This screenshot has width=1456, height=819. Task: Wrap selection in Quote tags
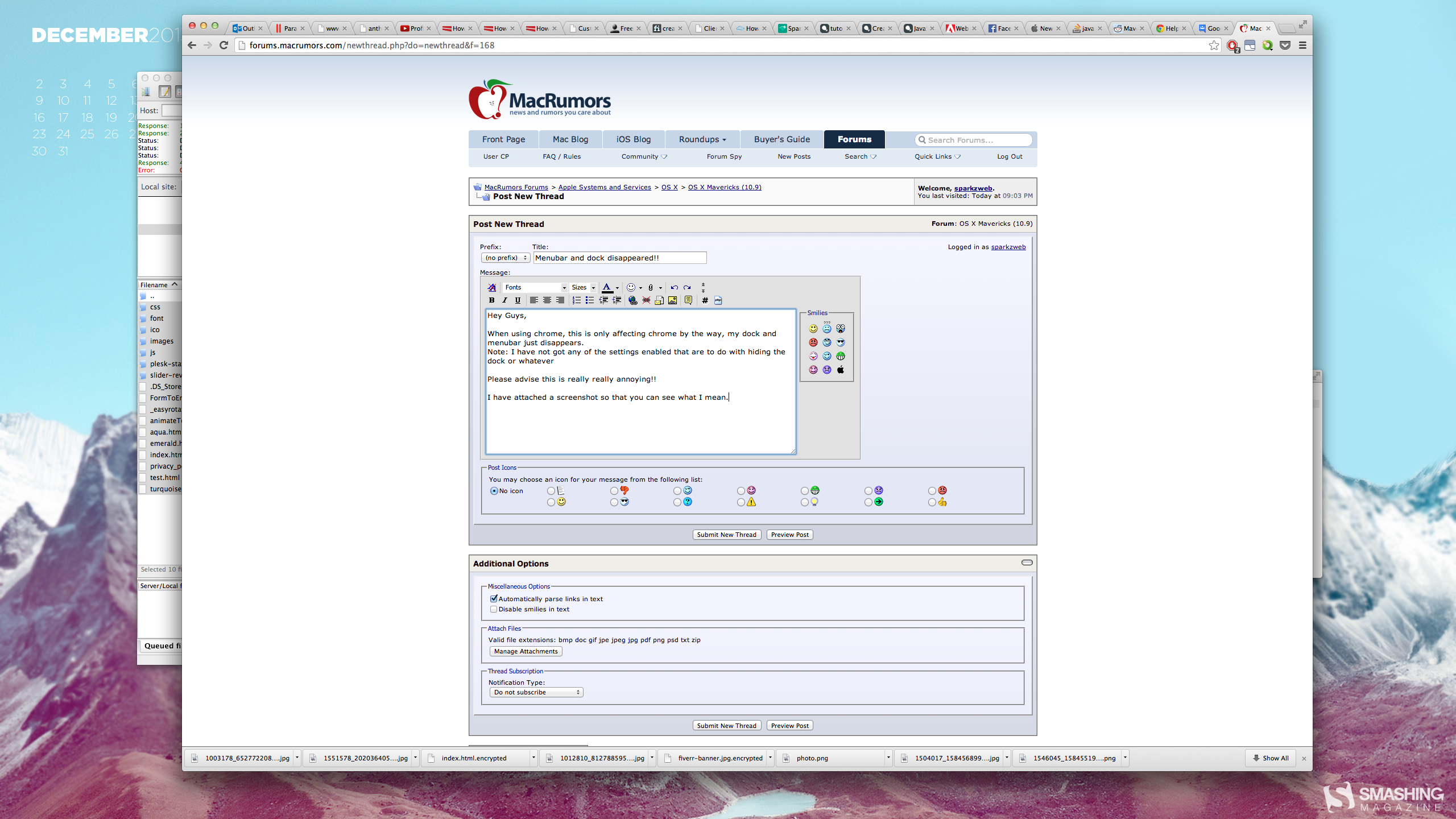pos(688,300)
